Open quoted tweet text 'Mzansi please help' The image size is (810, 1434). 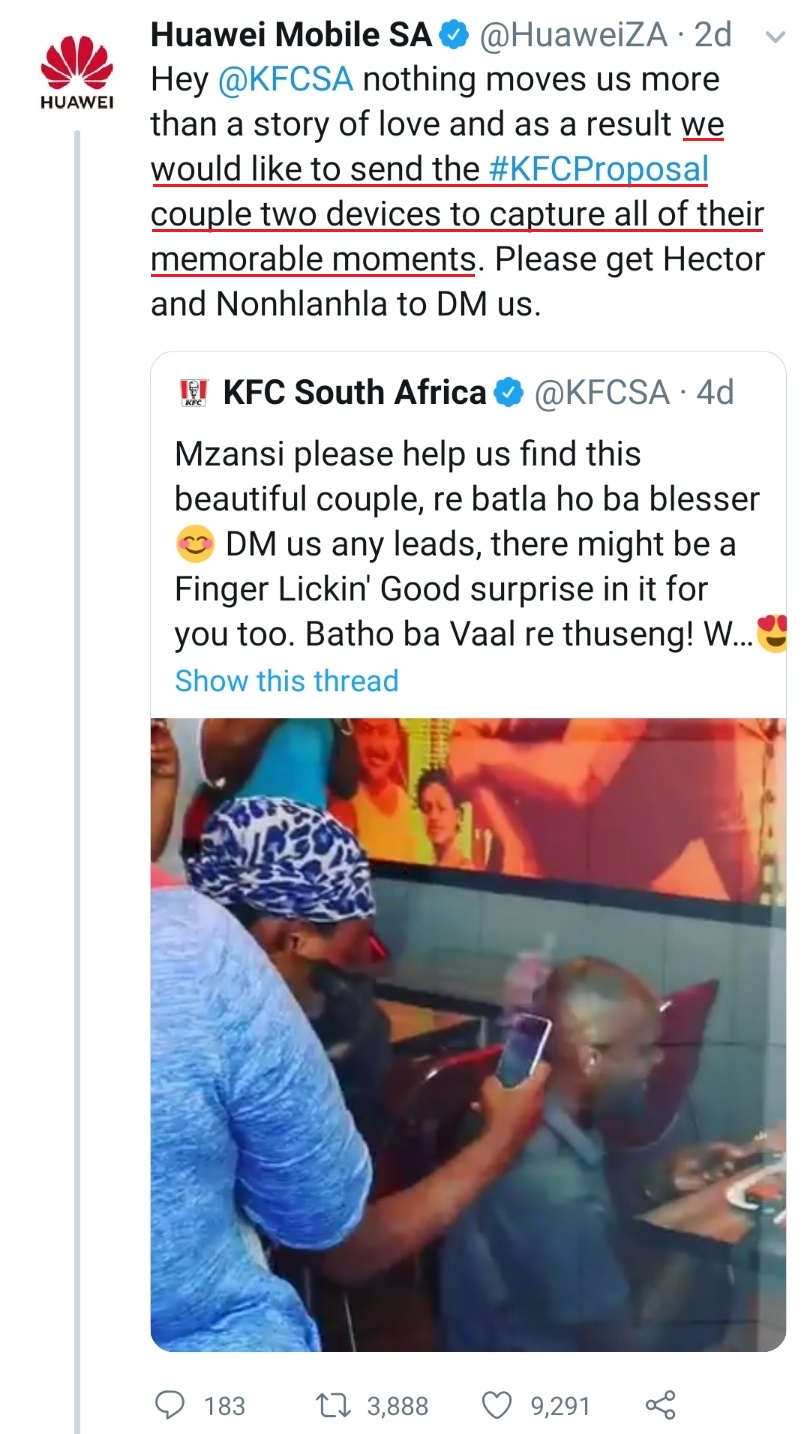[x=407, y=454]
